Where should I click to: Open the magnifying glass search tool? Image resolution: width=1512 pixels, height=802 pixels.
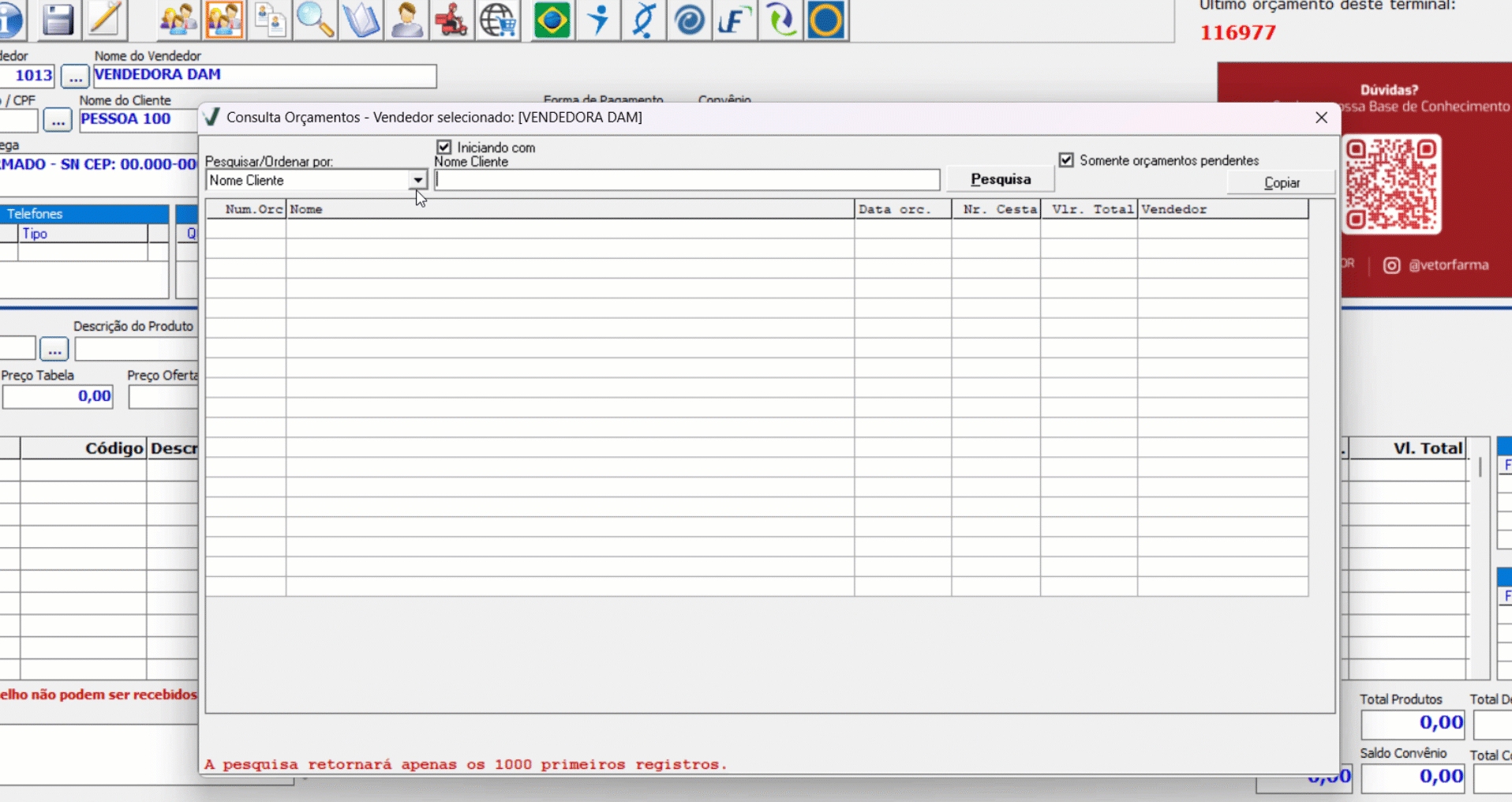(315, 20)
